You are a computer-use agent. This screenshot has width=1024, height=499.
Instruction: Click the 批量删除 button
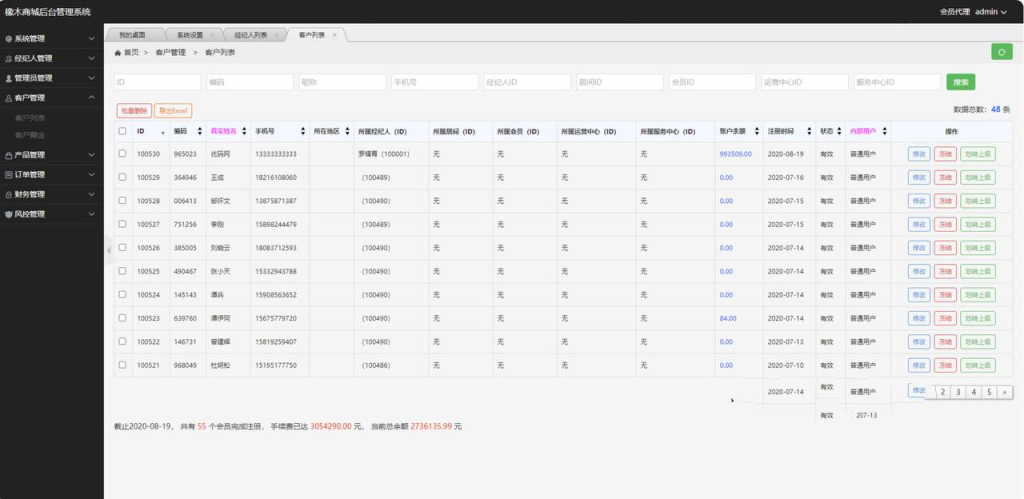[135, 111]
